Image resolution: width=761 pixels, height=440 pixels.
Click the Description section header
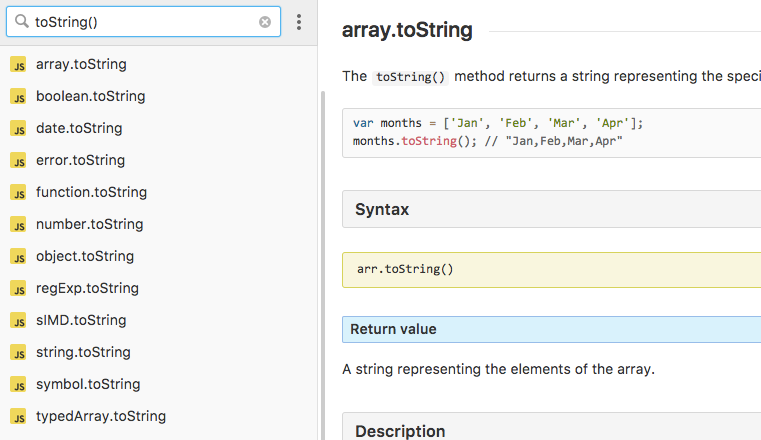tap(551, 427)
